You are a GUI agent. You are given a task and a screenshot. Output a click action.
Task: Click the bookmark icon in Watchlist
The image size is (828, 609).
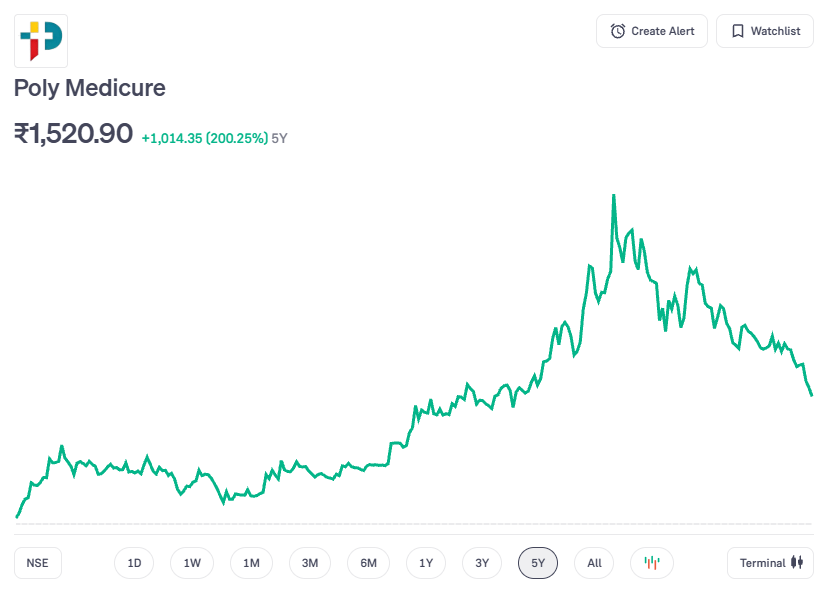tap(737, 31)
